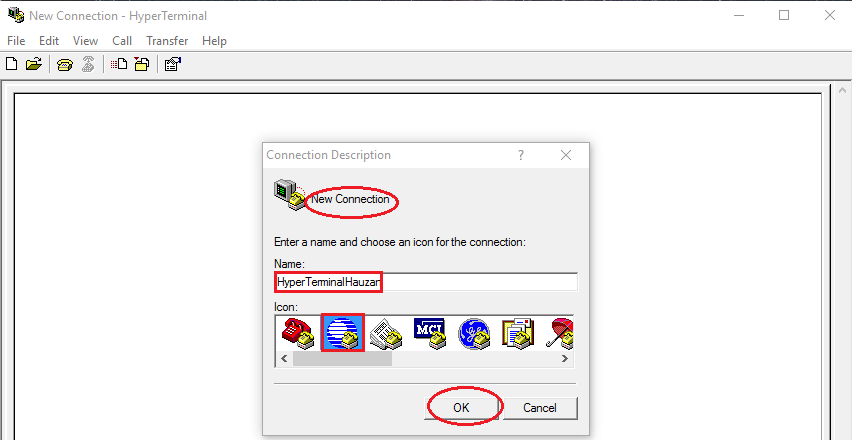Screen dimensions: 852x440
Task: Open the Call menu
Action: pyautogui.click(x=122, y=41)
